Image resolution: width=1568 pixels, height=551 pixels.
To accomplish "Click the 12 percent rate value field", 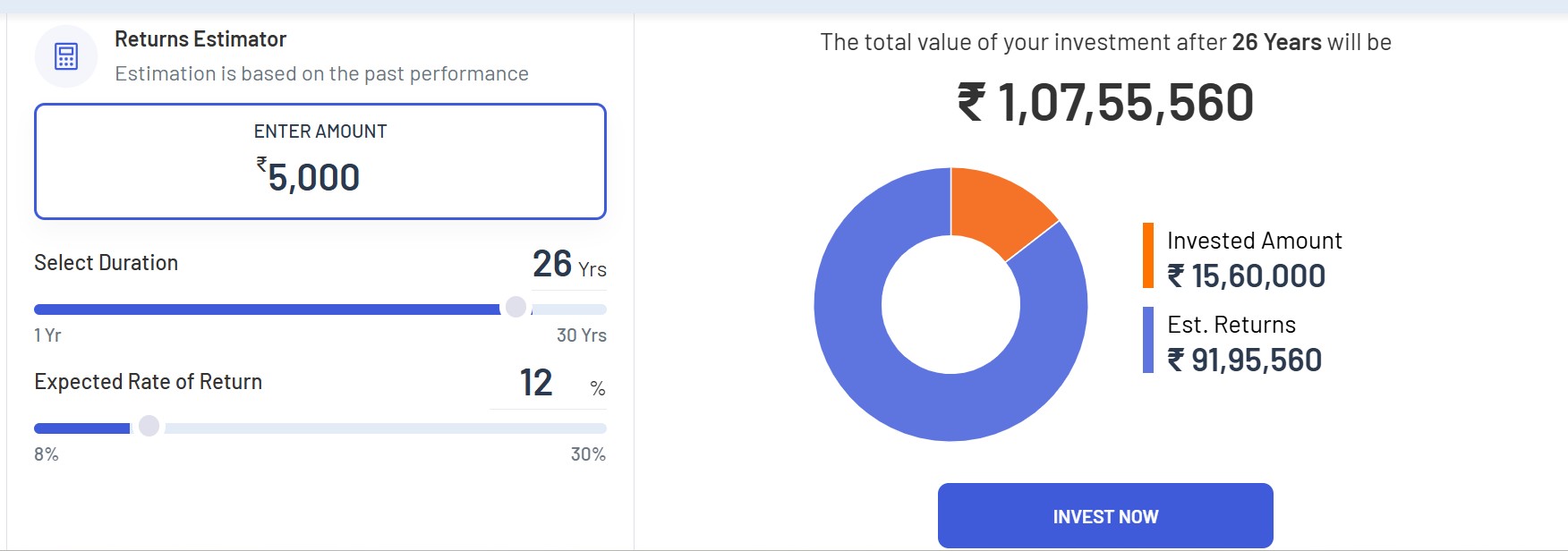I will pyautogui.click(x=536, y=383).
